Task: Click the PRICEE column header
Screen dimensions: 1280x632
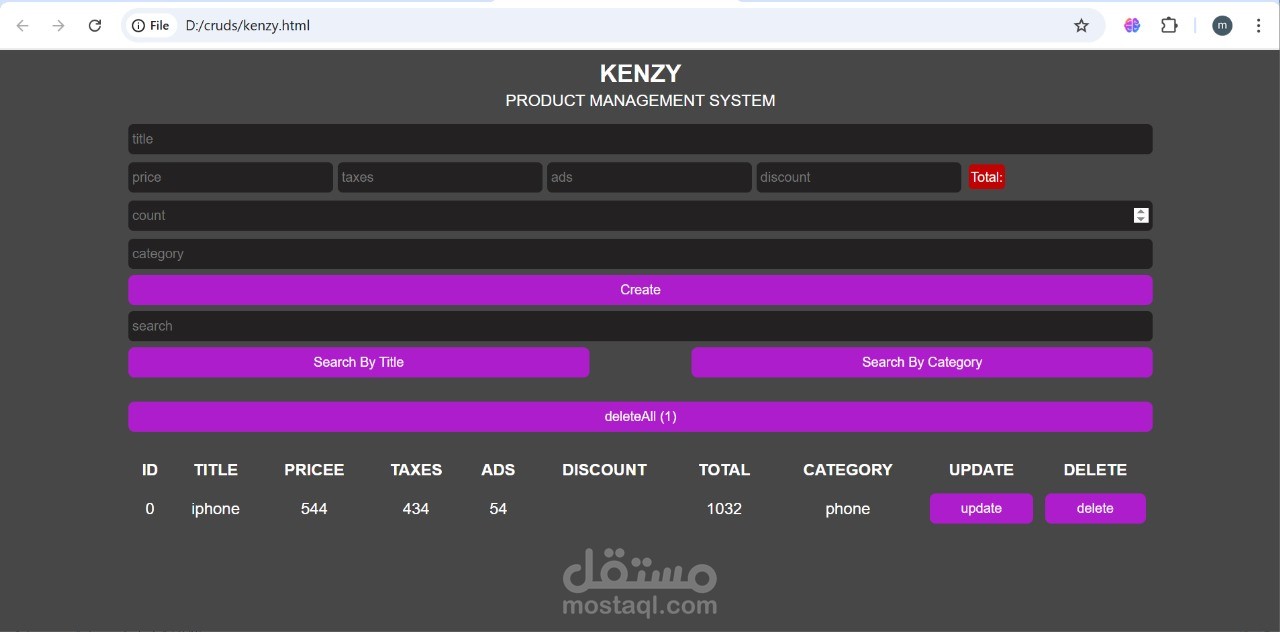Action: click(314, 470)
